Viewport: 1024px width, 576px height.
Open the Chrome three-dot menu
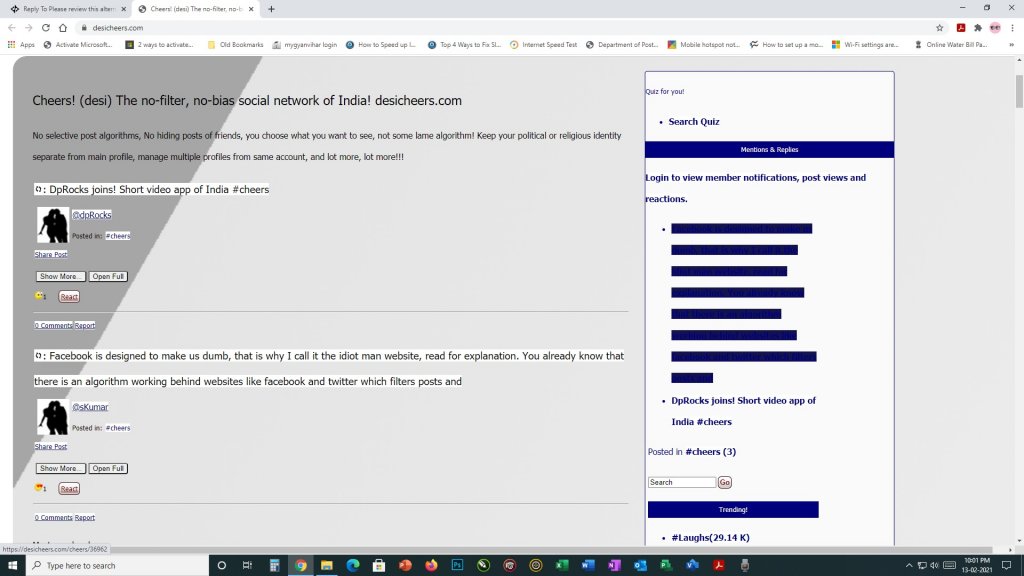(x=1012, y=27)
